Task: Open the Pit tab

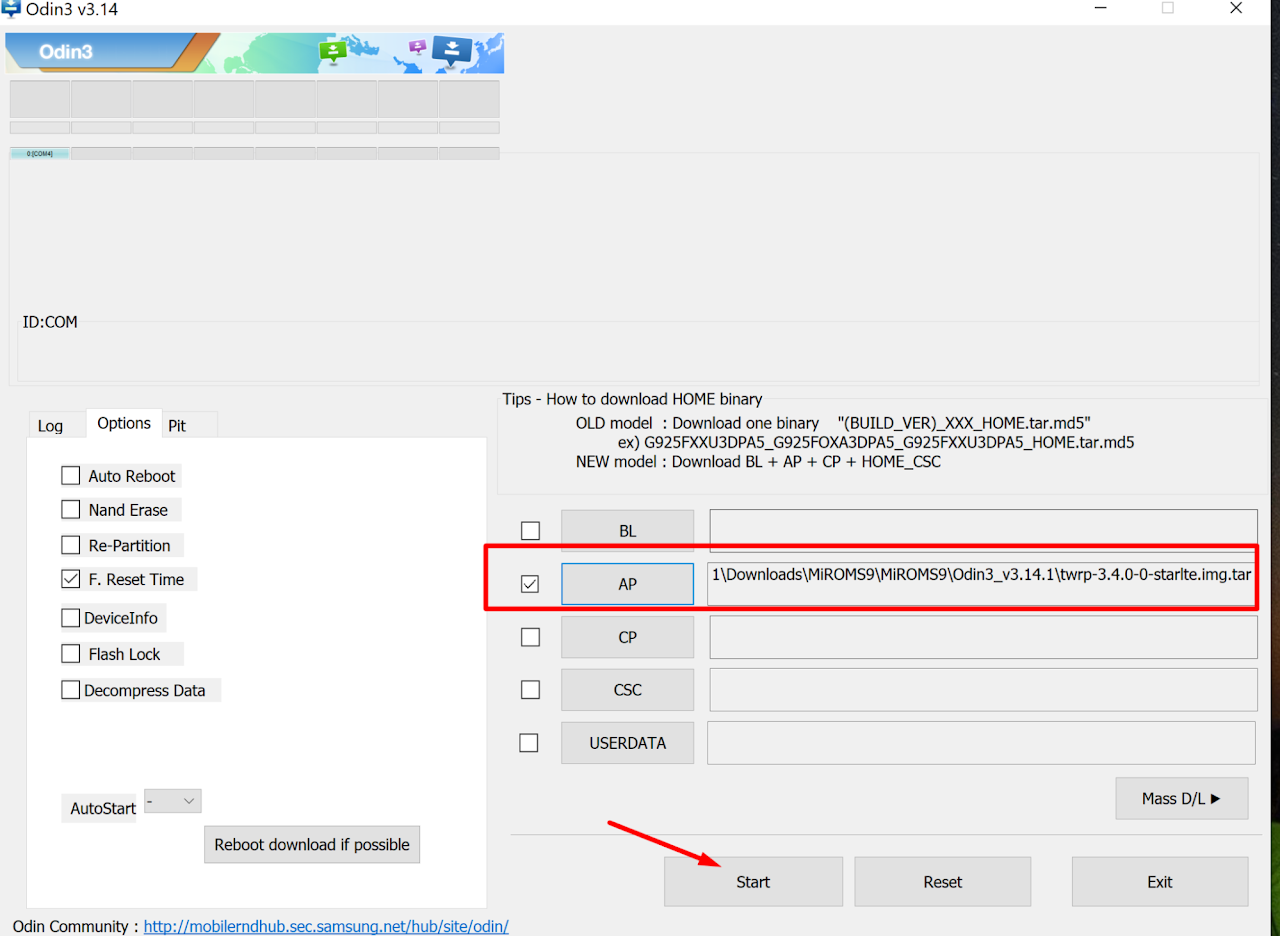Action: pos(177,426)
